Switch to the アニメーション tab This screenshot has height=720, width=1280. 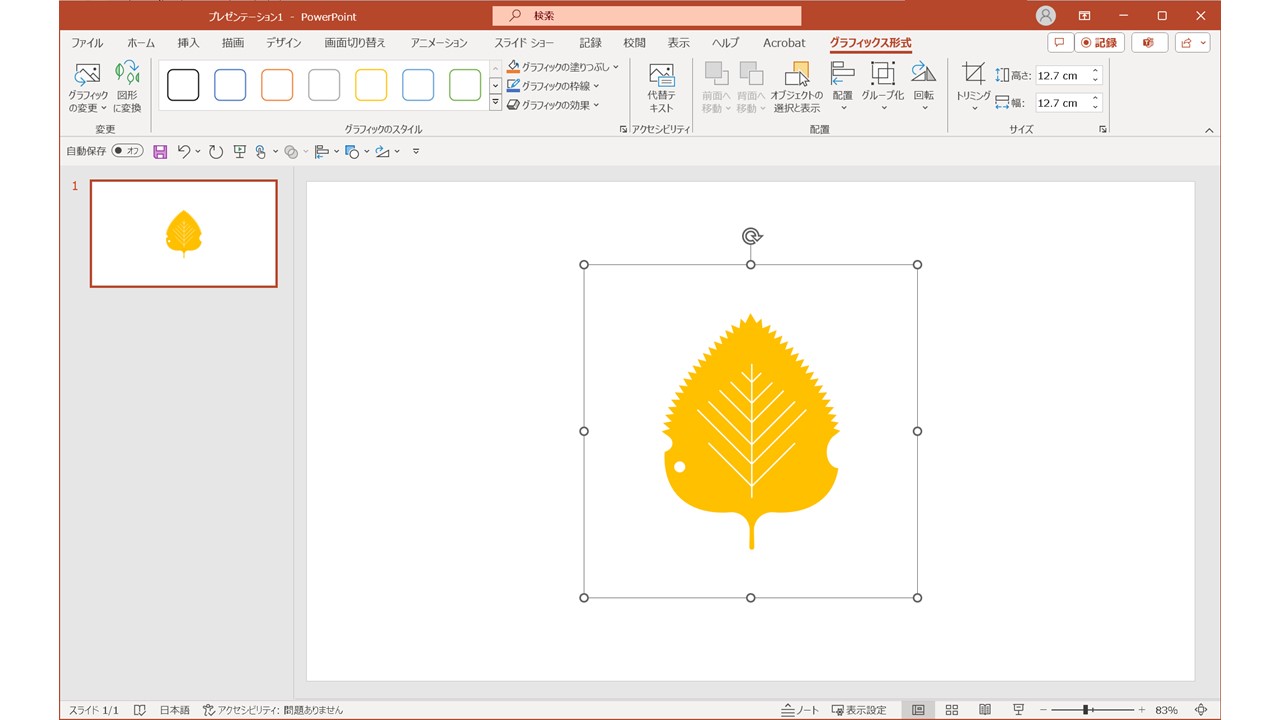pyautogui.click(x=438, y=43)
